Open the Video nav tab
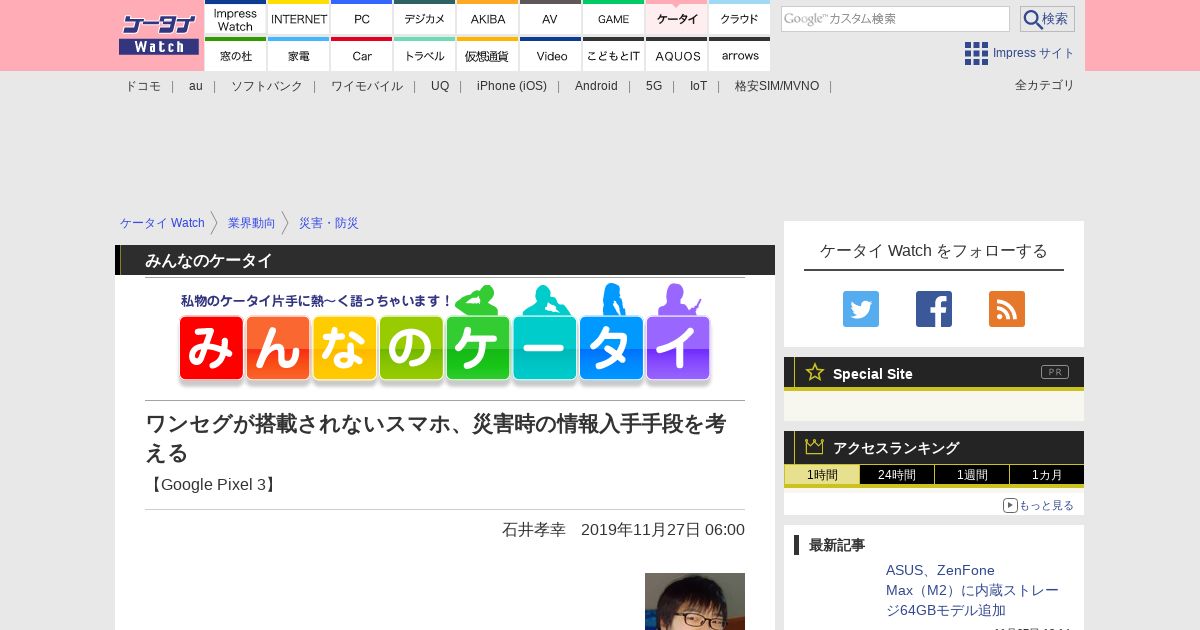The height and width of the screenshot is (630, 1200). [x=550, y=55]
